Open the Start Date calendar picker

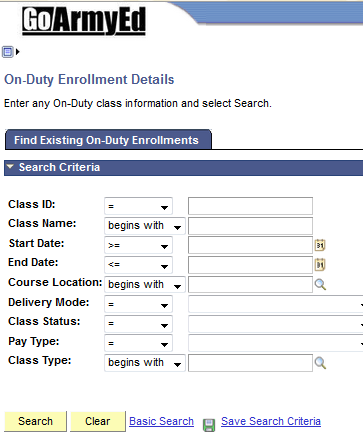coord(320,245)
